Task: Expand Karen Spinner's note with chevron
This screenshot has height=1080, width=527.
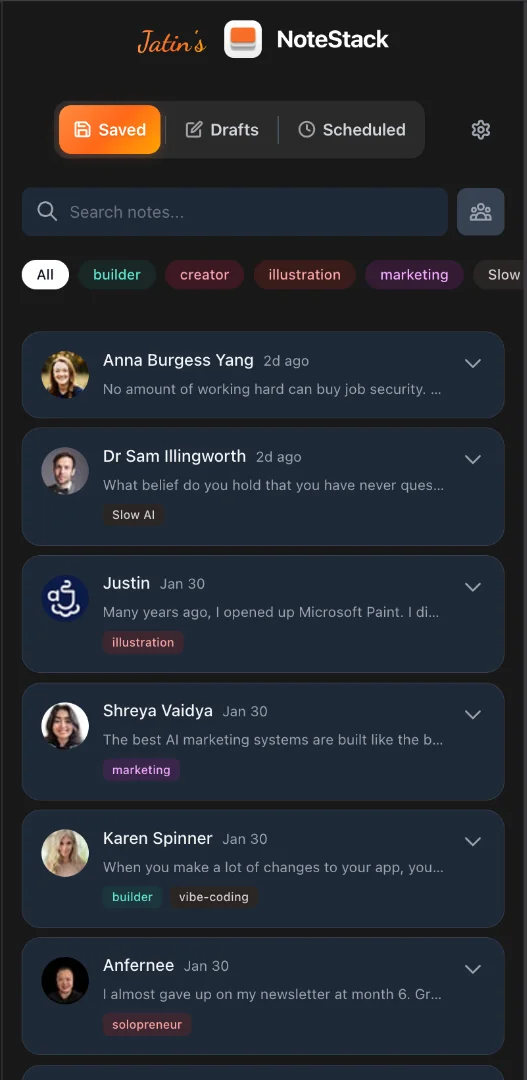Action: point(473,841)
